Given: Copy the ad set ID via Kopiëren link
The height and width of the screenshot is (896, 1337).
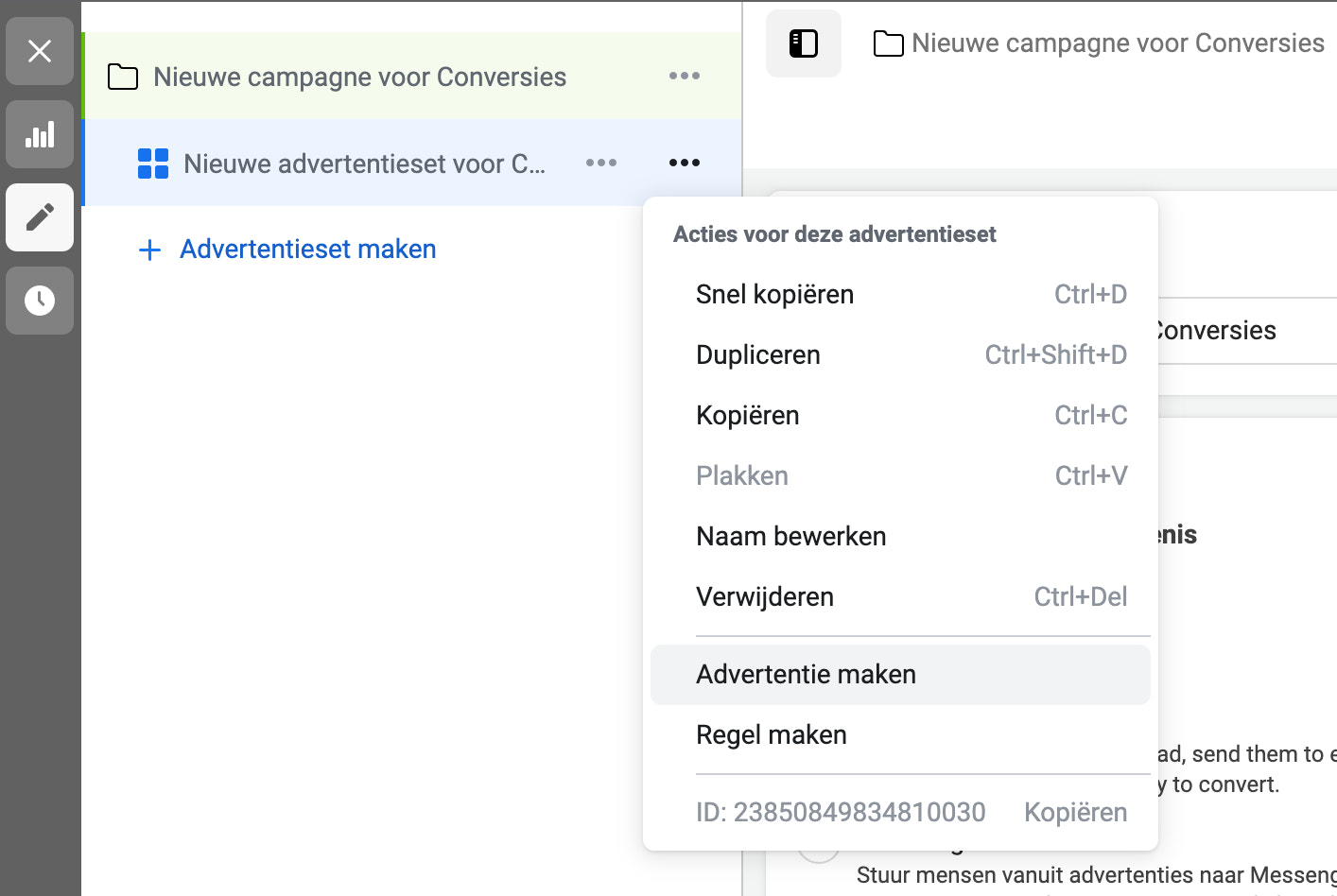Looking at the screenshot, I should (x=1075, y=812).
